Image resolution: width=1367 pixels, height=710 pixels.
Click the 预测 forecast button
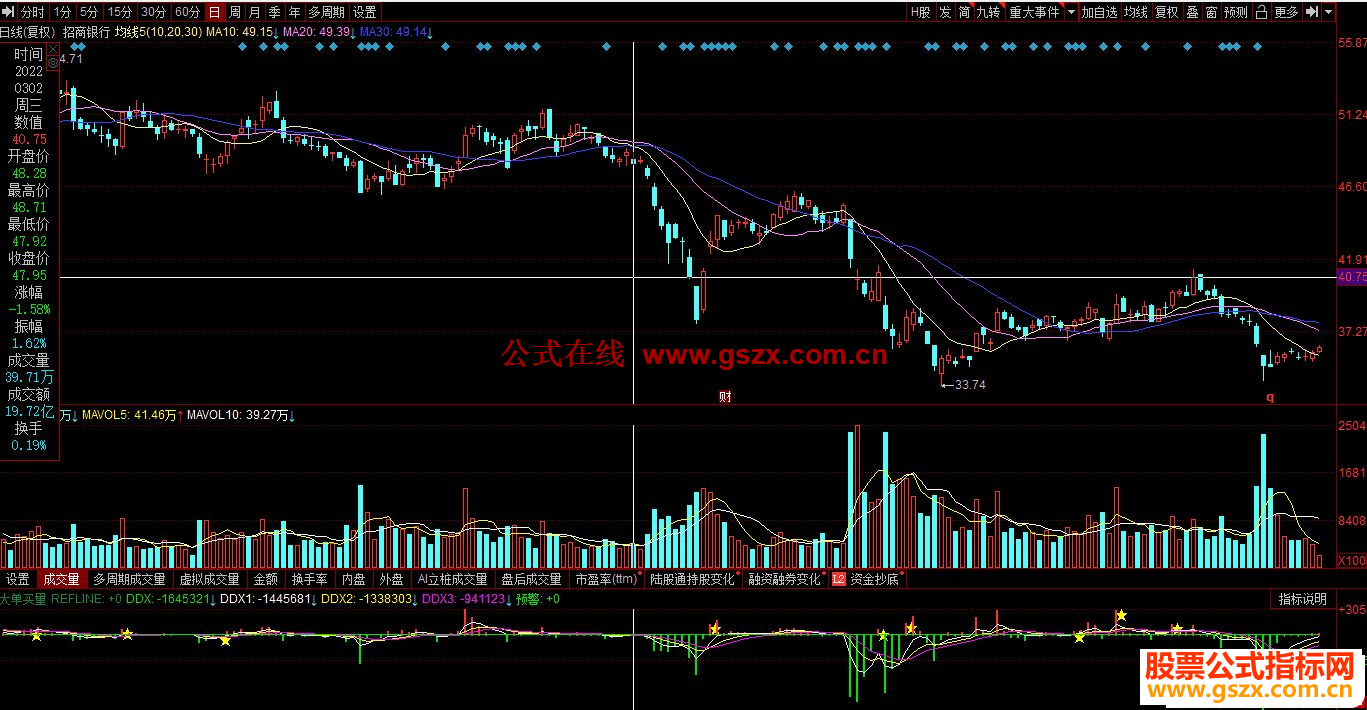coord(1236,12)
